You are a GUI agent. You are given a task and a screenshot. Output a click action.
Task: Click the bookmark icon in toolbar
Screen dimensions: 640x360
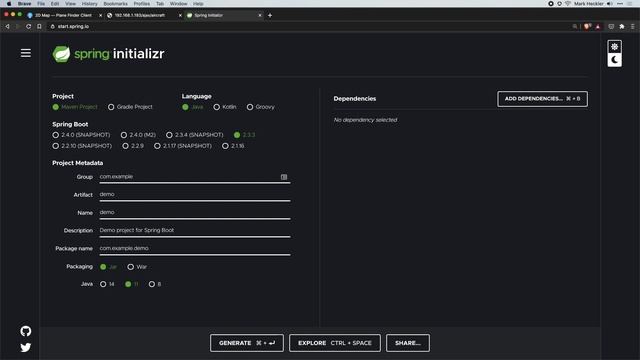point(39,27)
